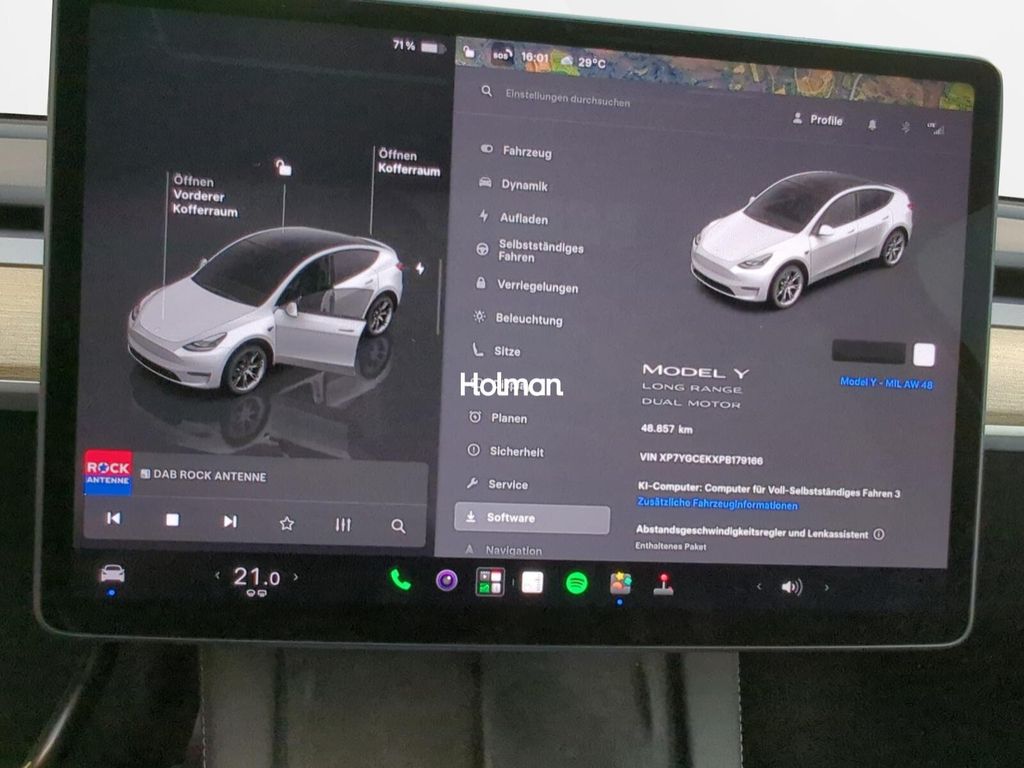Tap the speaker volume icon

792,587
